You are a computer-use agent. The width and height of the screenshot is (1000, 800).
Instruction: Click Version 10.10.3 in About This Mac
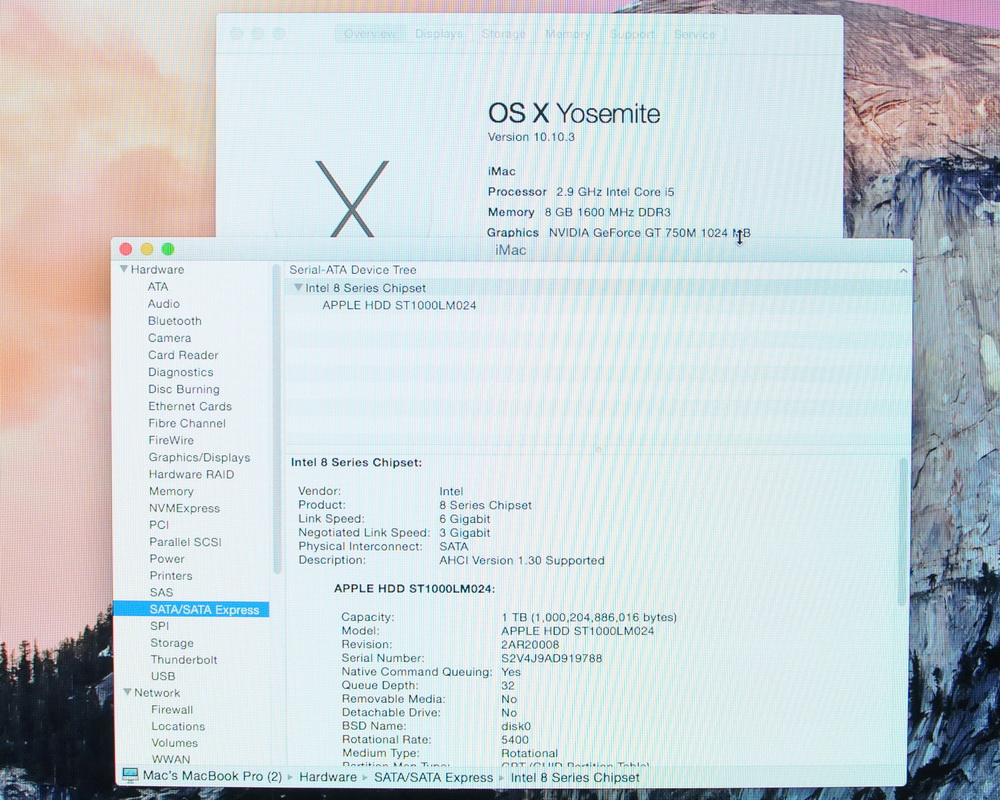pos(531,137)
